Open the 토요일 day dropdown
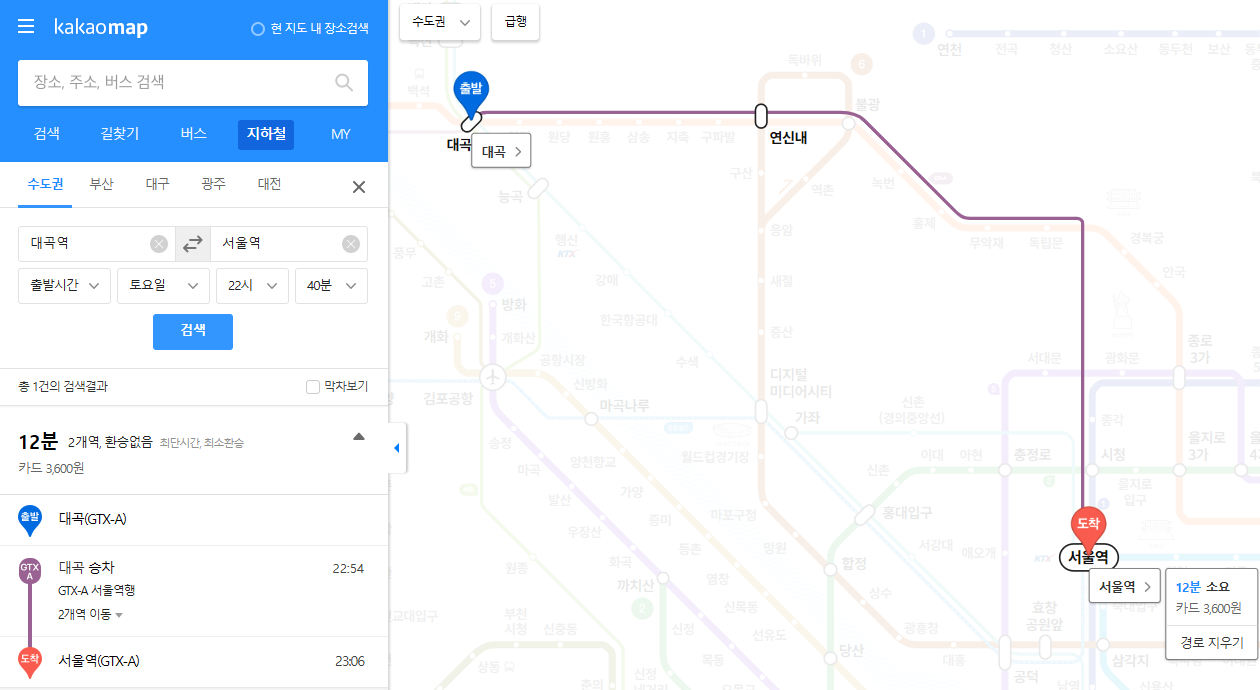Screen dimensions: 1260x690 [163, 285]
